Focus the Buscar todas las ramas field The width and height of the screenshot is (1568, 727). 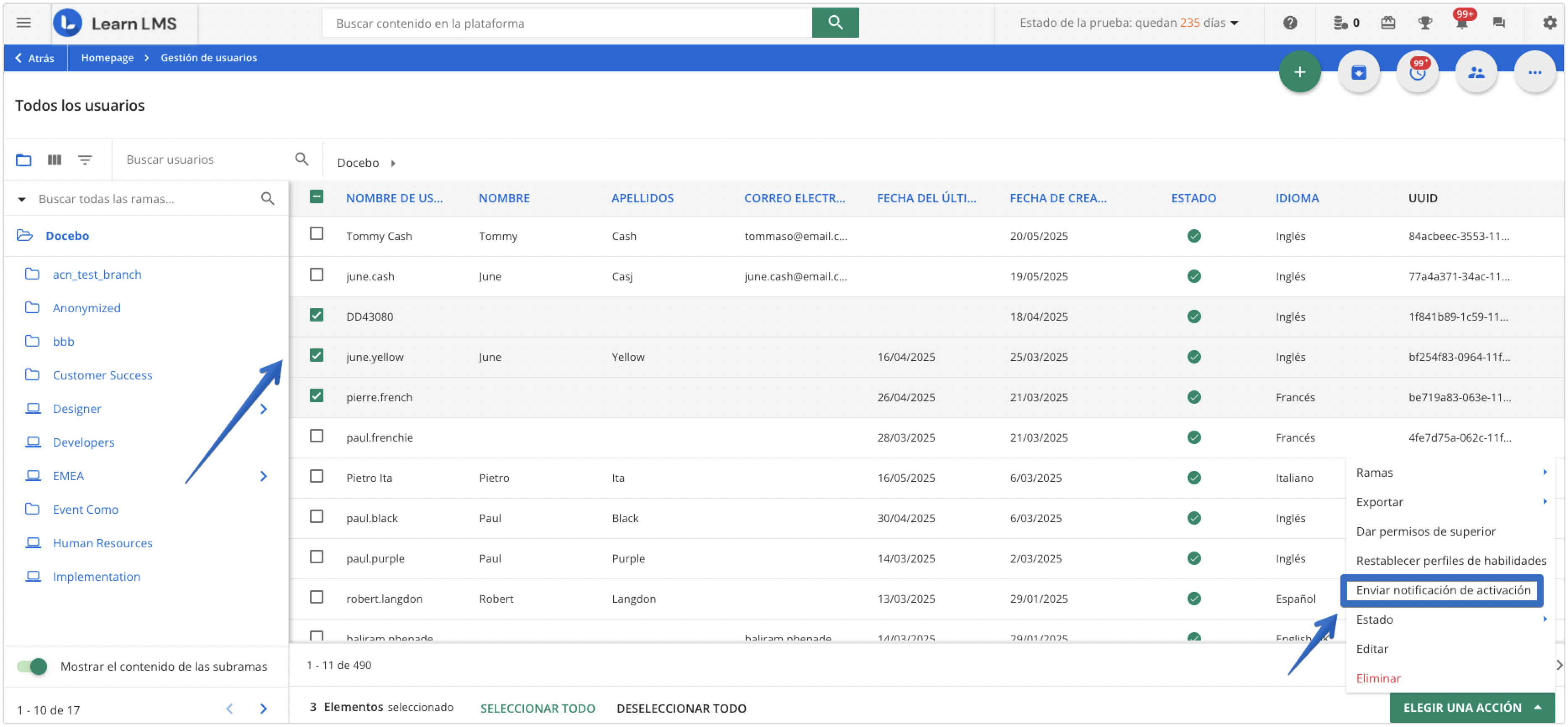pos(146,198)
